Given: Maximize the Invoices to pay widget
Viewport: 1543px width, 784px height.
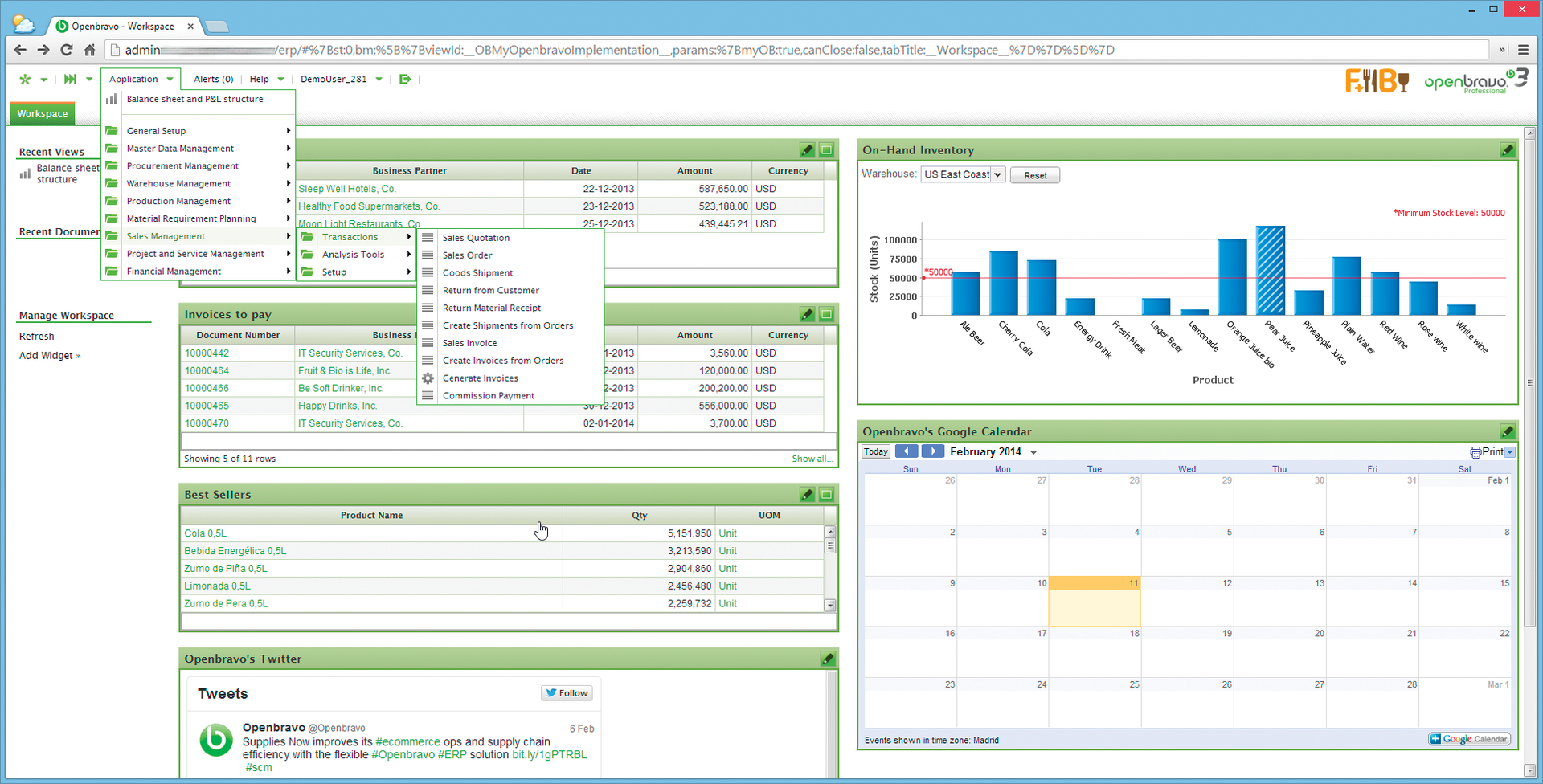Looking at the screenshot, I should tap(826, 314).
